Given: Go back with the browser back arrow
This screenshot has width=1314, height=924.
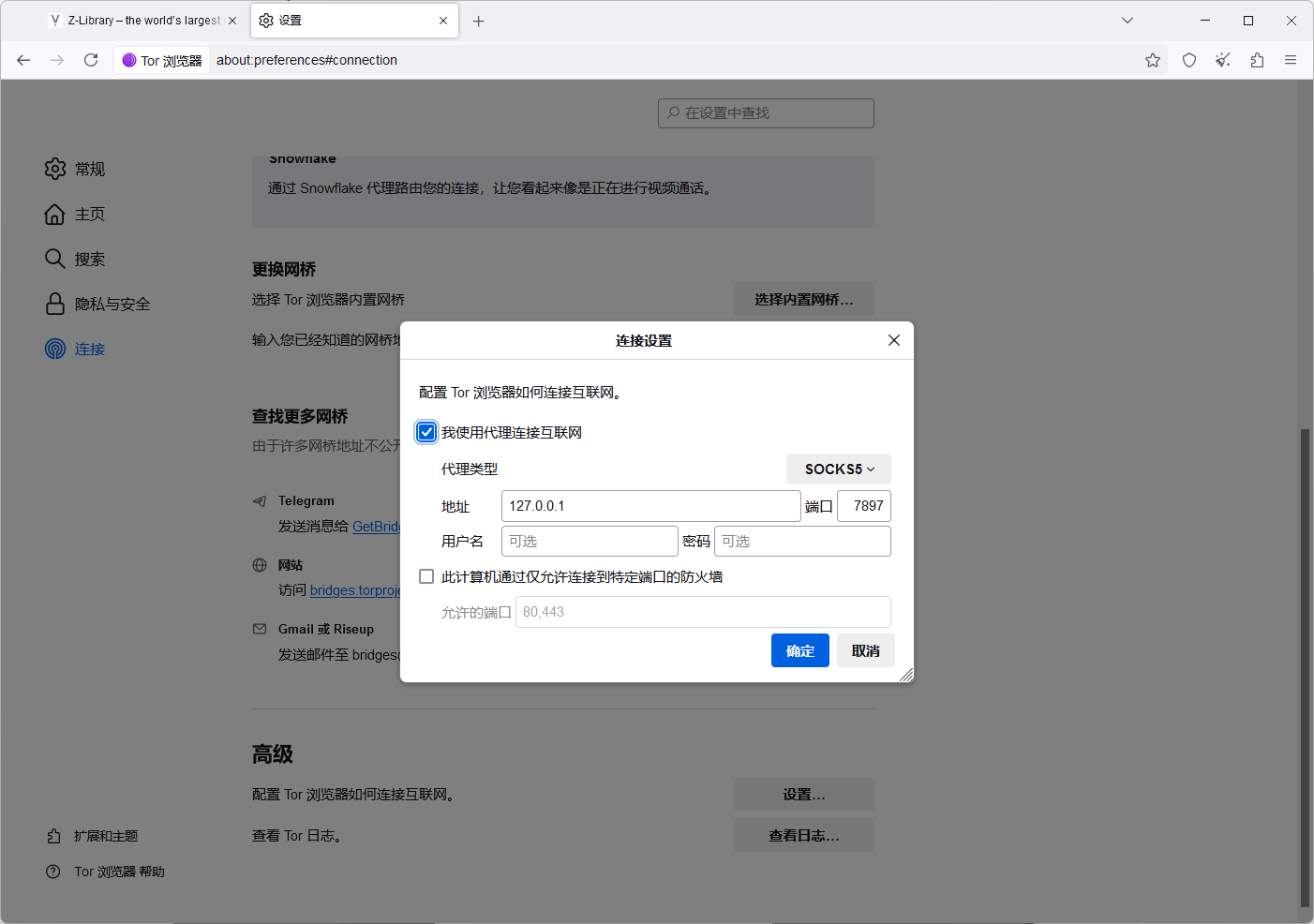Looking at the screenshot, I should tap(23, 60).
